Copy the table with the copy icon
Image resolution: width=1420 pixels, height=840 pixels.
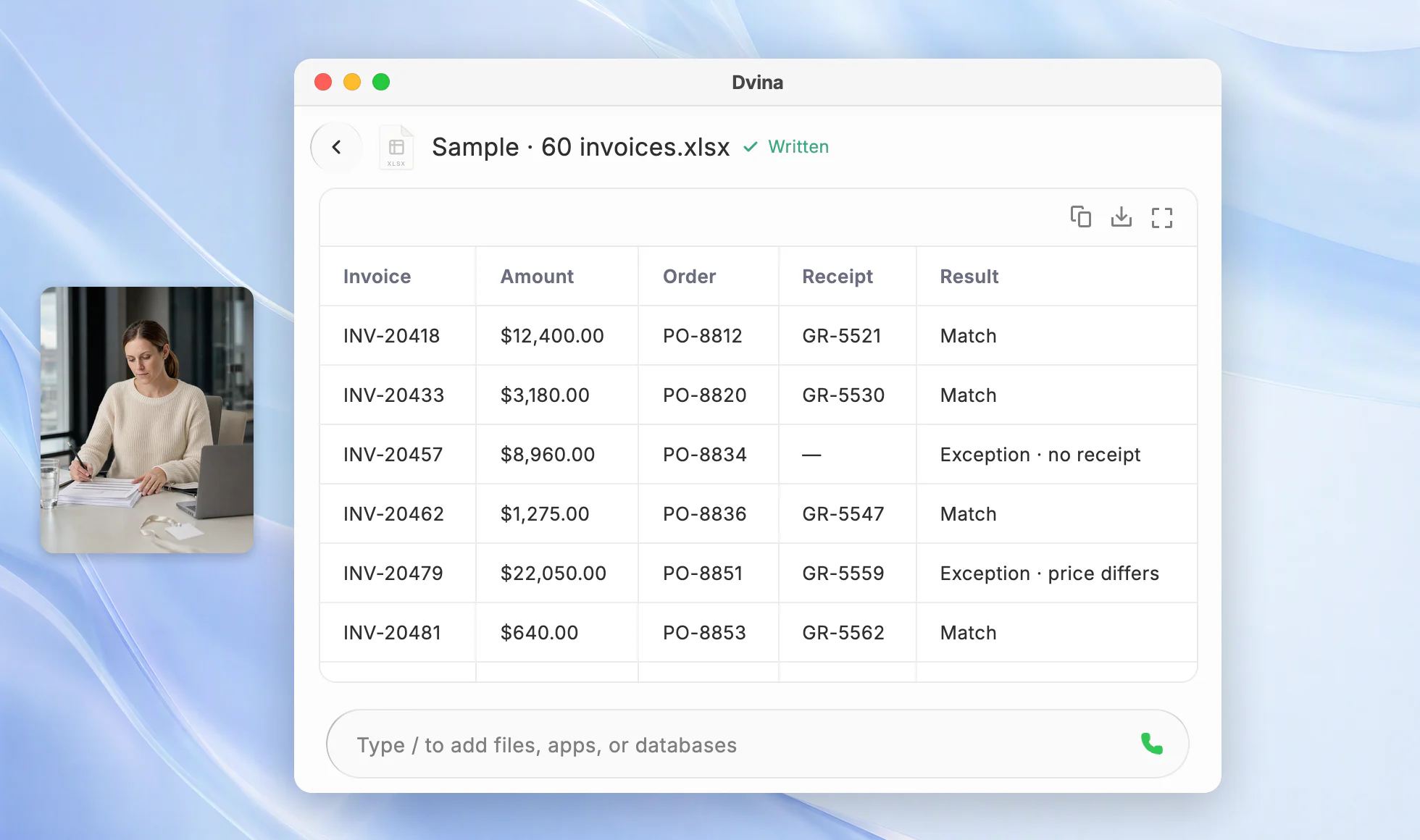click(x=1080, y=217)
